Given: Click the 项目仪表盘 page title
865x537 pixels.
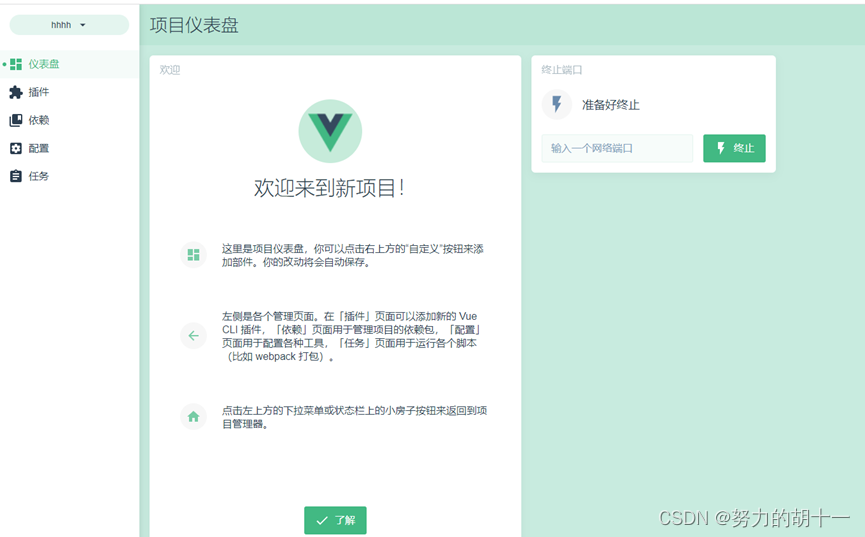Looking at the screenshot, I should pos(194,25).
